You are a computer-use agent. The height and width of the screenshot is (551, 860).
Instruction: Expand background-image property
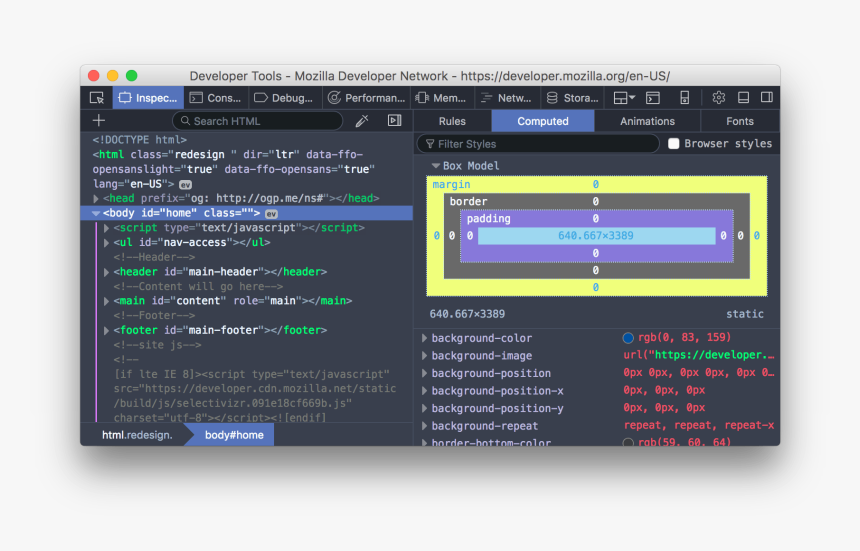[x=424, y=356]
